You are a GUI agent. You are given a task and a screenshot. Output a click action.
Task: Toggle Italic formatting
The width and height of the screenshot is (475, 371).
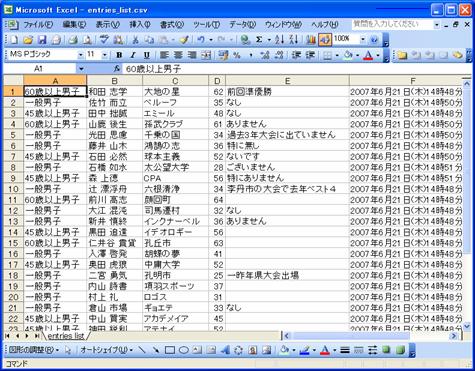(x=133, y=55)
